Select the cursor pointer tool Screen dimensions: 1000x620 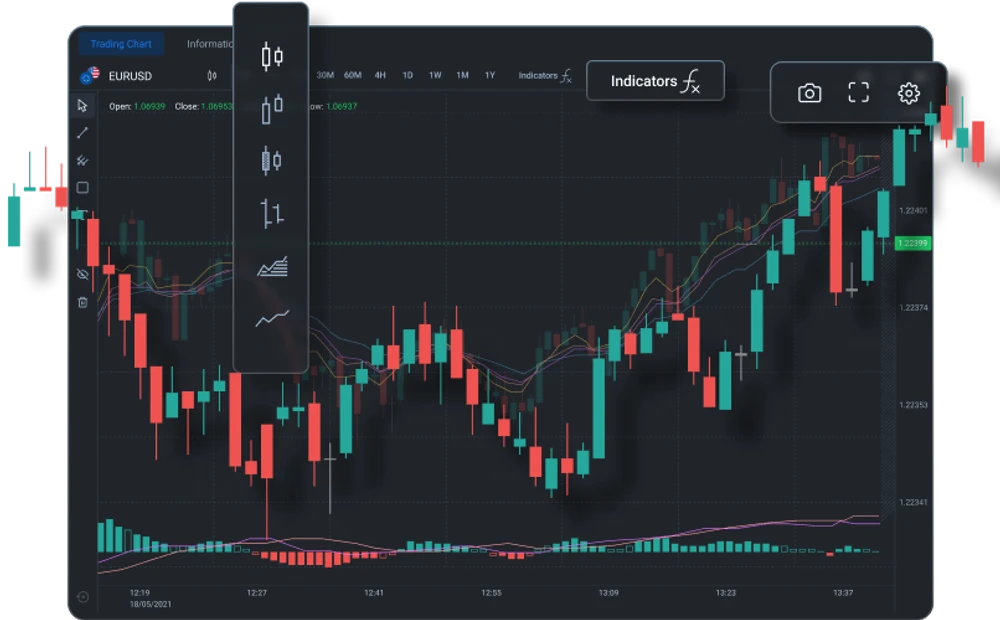tap(82, 105)
